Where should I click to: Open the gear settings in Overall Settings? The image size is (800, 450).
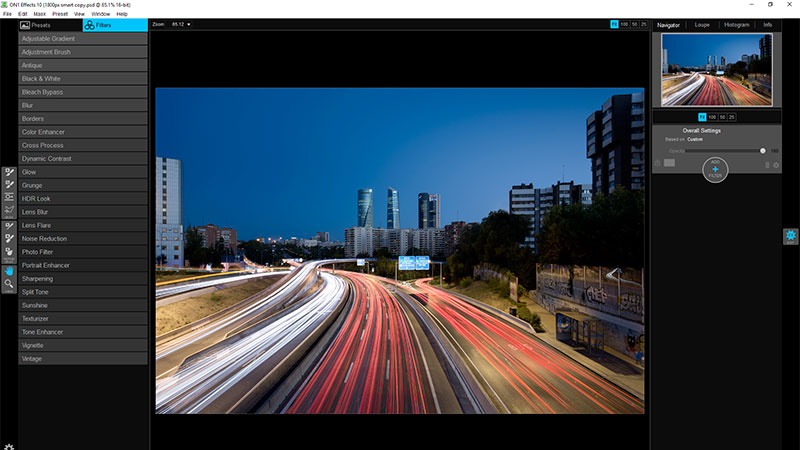coord(776,164)
